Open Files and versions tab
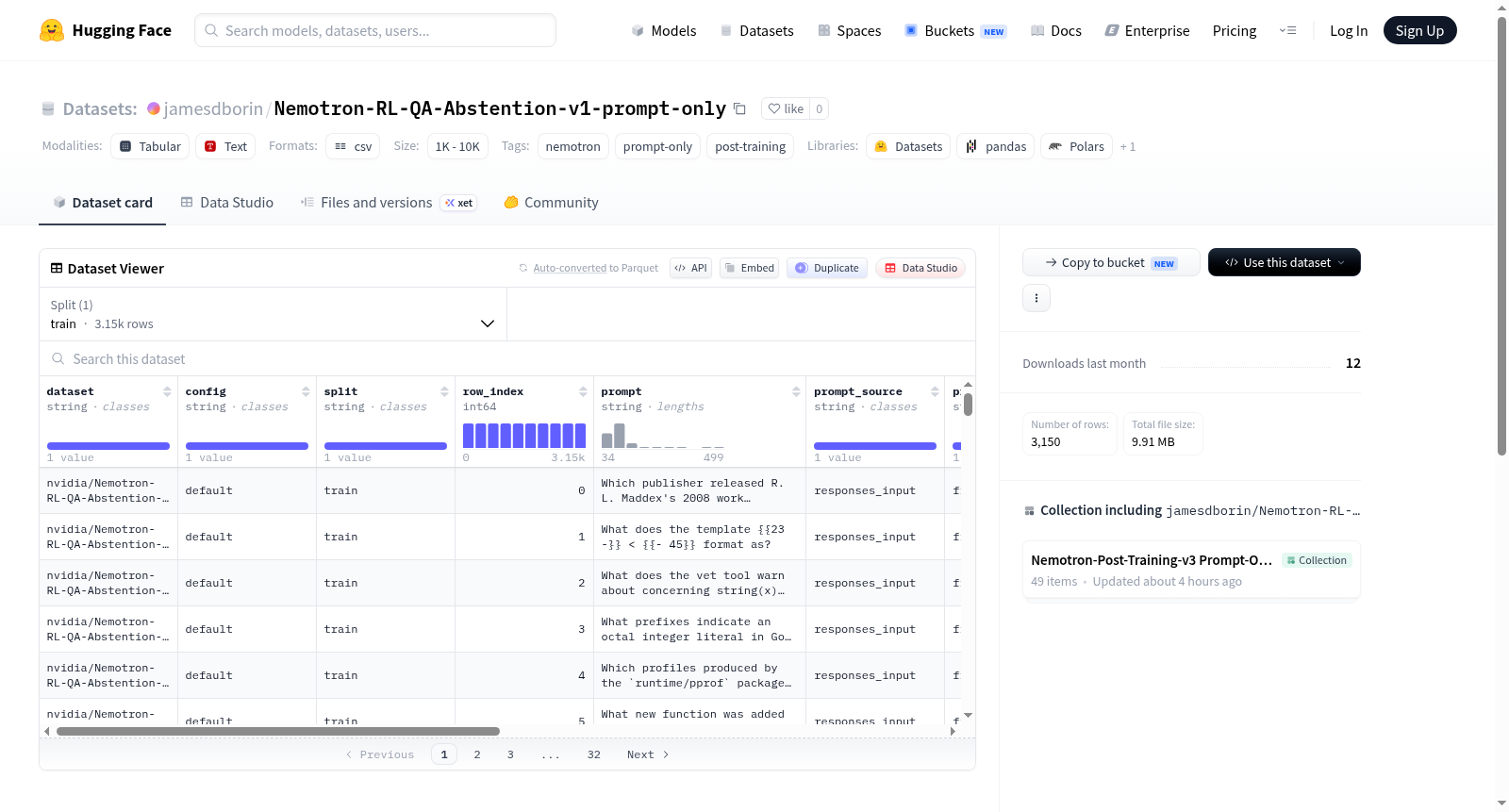The width and height of the screenshot is (1509, 812). tap(388, 203)
